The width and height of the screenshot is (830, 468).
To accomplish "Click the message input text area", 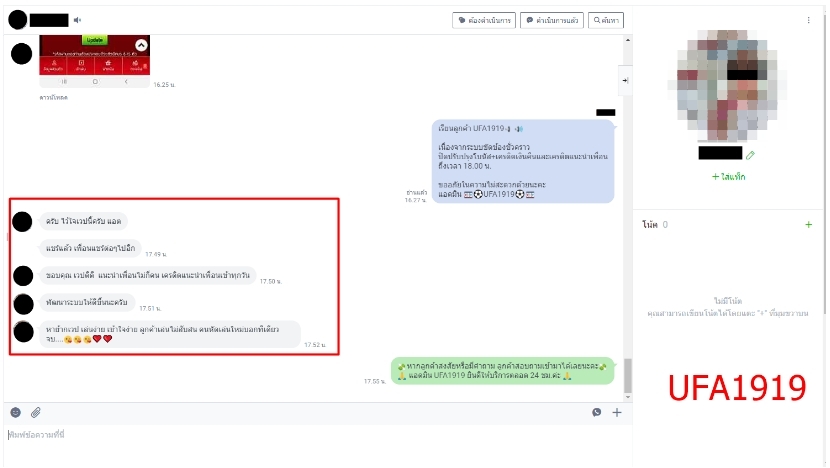I will pyautogui.click(x=300, y=435).
